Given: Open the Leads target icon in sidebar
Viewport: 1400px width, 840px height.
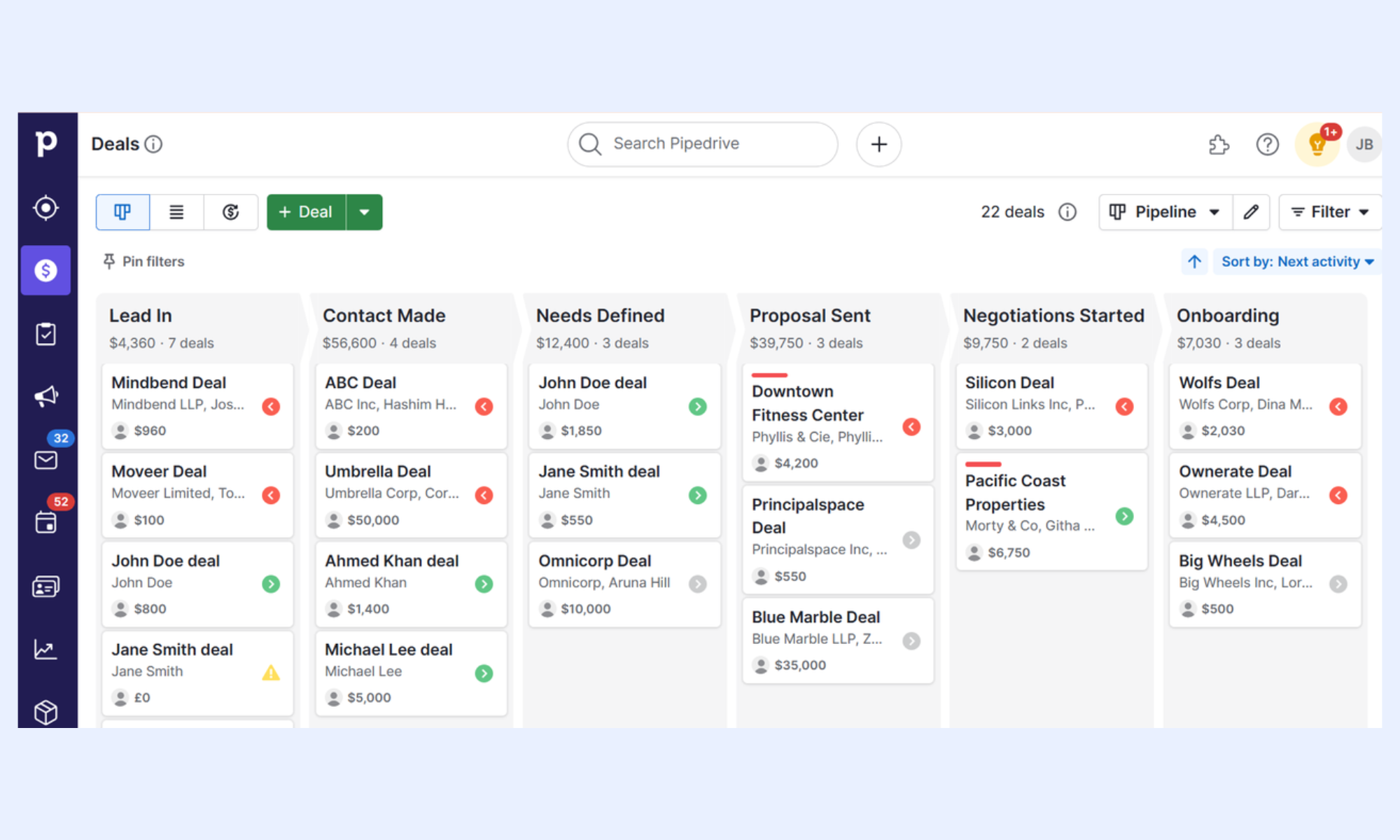Looking at the screenshot, I should tap(46, 208).
